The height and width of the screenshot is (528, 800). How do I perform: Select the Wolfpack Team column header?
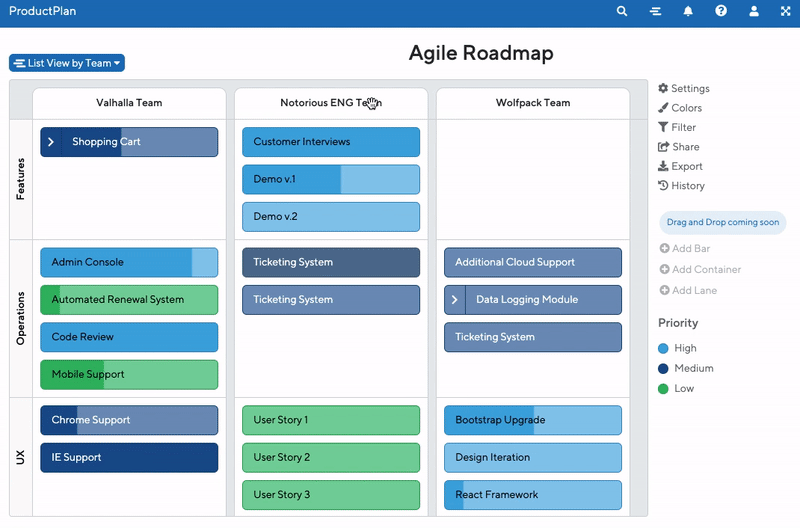click(533, 103)
